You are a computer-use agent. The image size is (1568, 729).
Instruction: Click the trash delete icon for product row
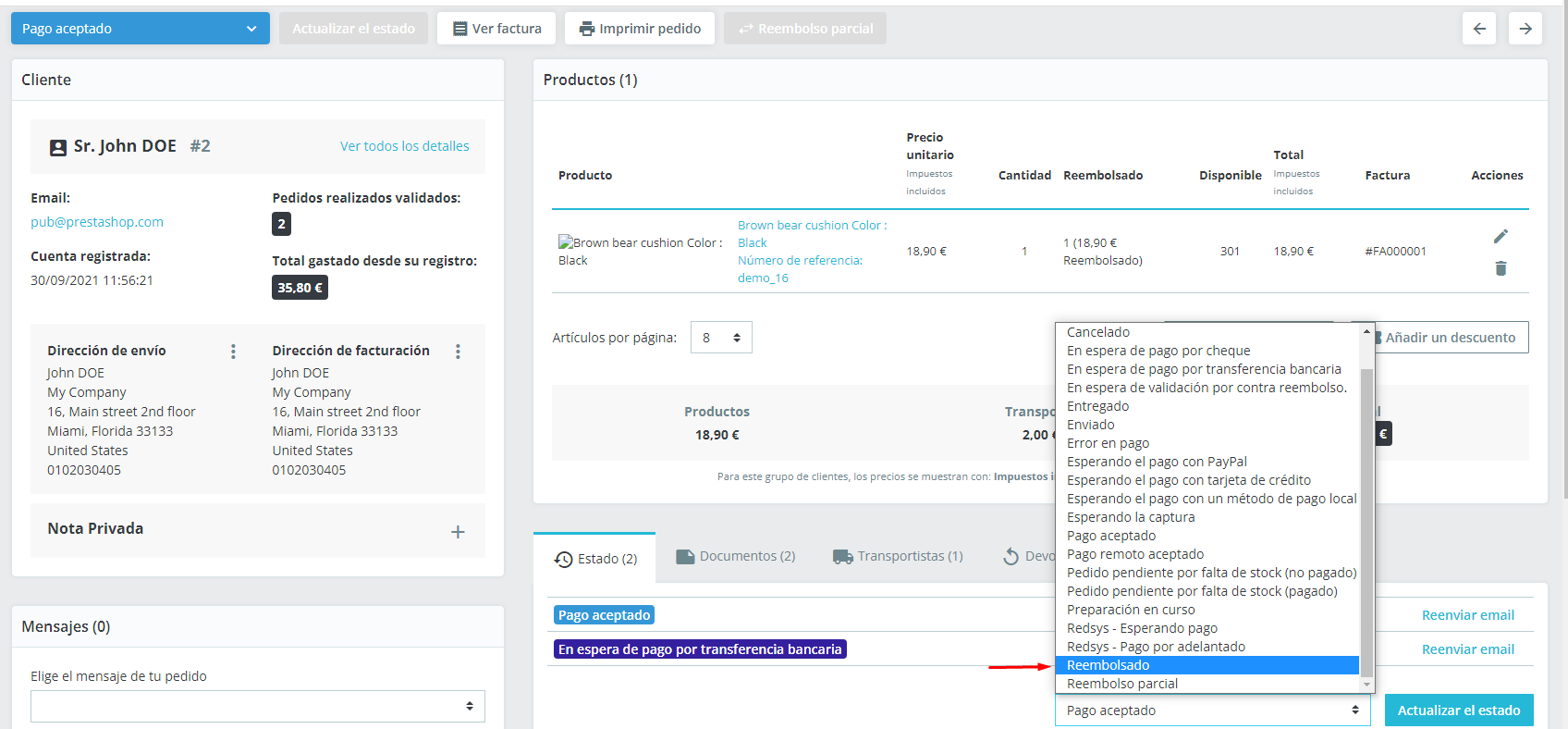pyautogui.click(x=1501, y=268)
